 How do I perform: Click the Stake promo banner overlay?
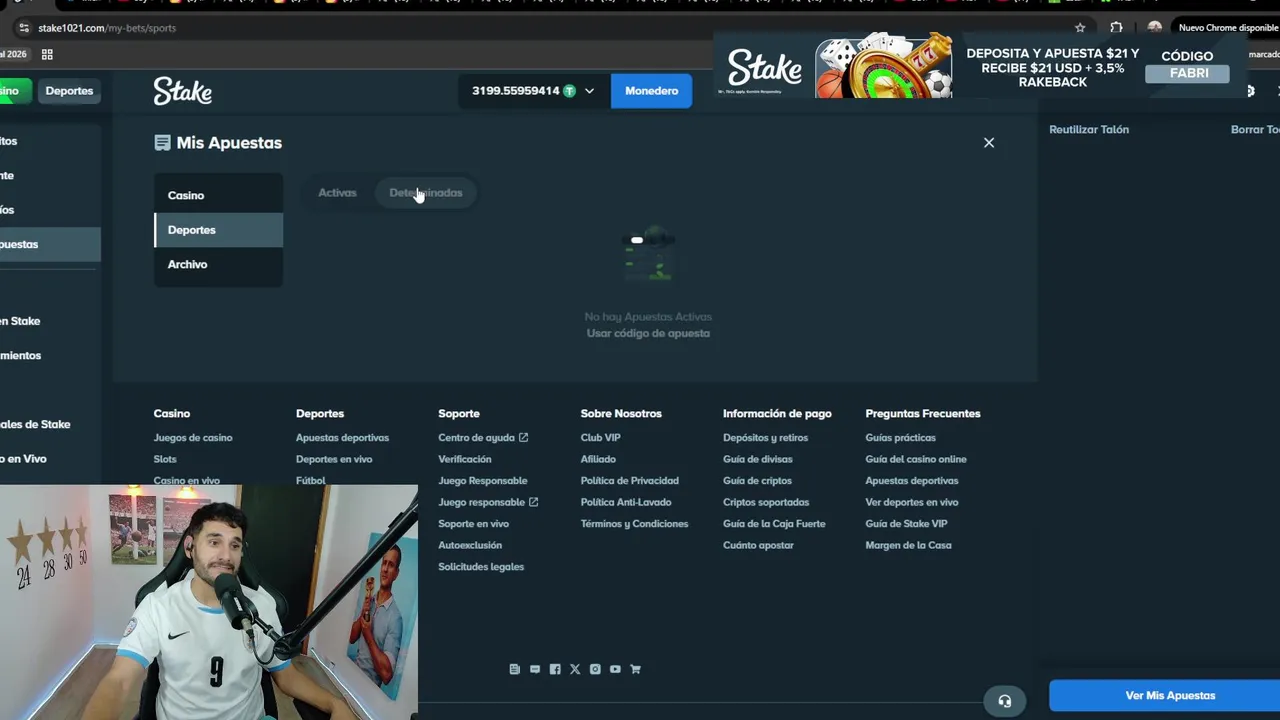tap(980, 67)
